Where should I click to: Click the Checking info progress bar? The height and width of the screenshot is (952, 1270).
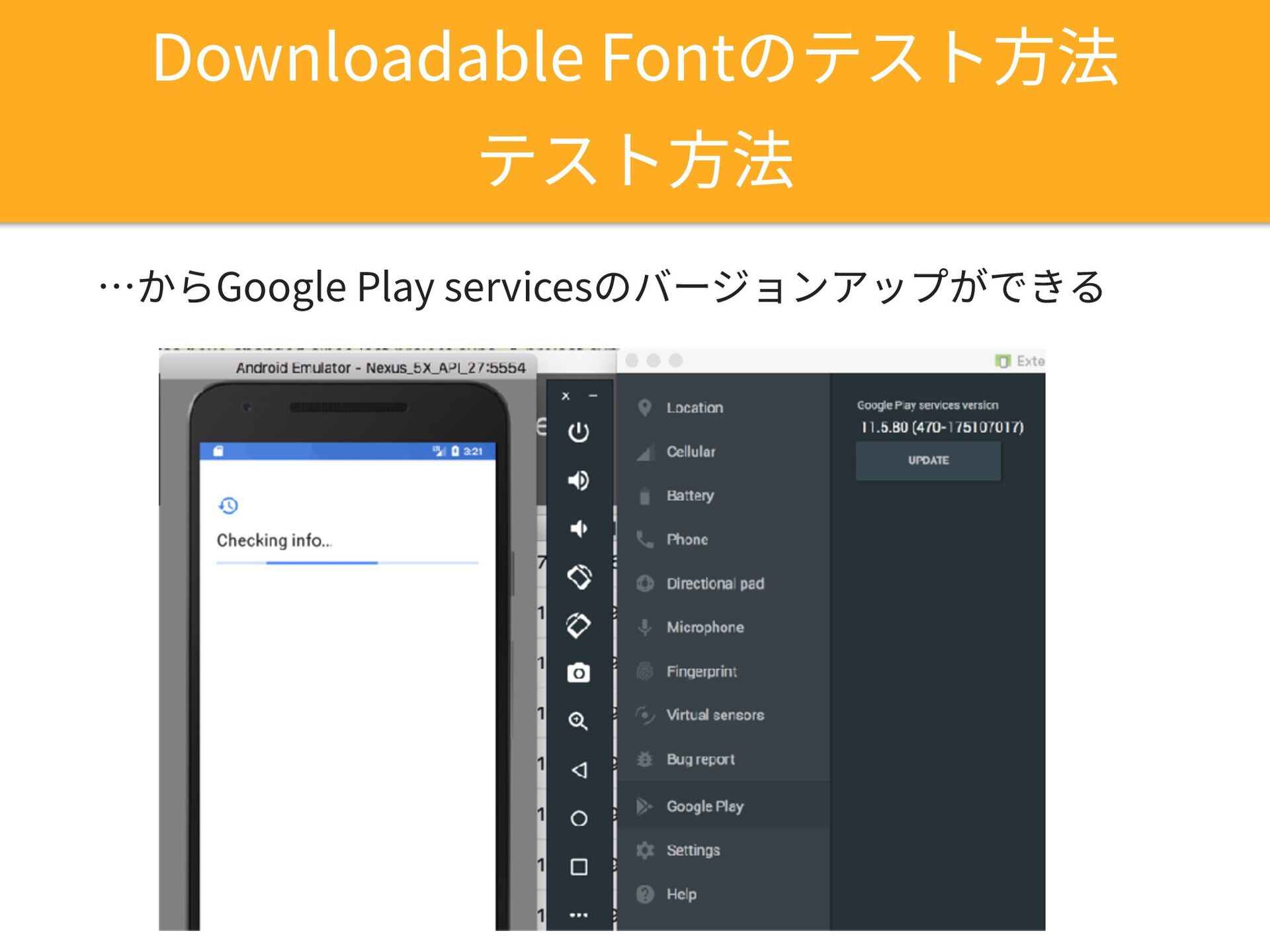pos(347,563)
